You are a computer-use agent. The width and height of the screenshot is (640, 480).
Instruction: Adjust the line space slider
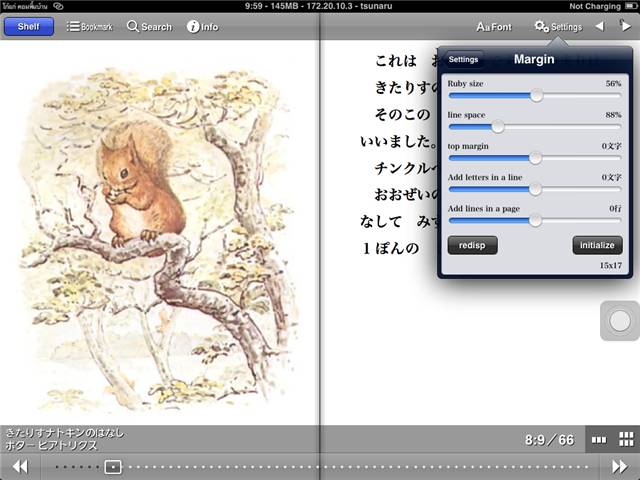[498, 127]
